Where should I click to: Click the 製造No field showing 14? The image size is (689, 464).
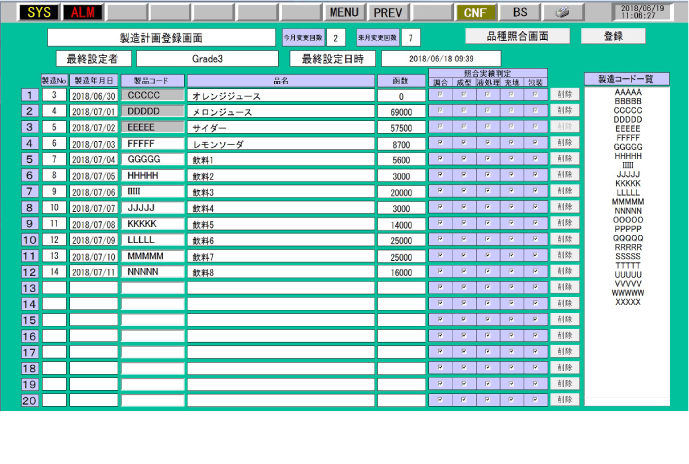[x=54, y=272]
